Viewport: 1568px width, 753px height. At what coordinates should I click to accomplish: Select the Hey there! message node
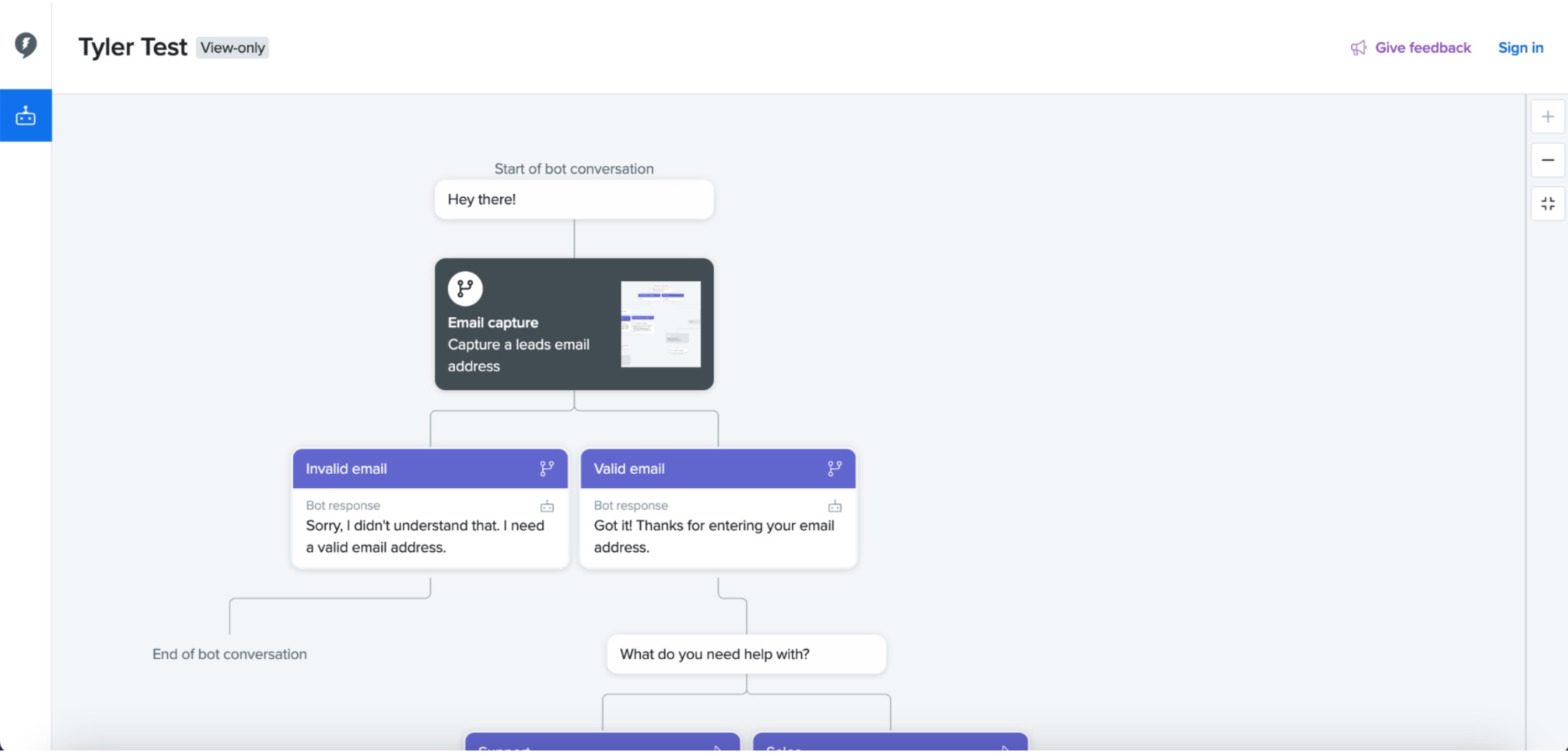[x=574, y=200]
